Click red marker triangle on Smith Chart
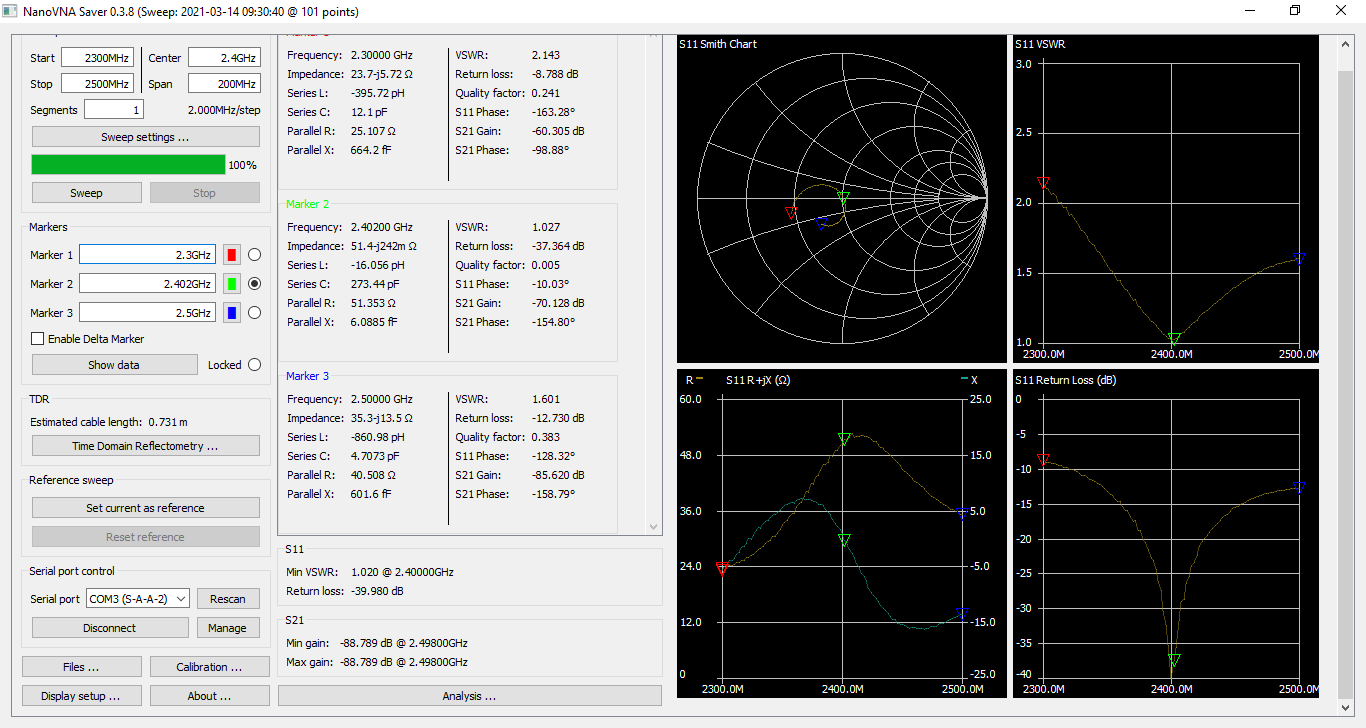Image resolution: width=1366 pixels, height=728 pixels. coord(791,213)
